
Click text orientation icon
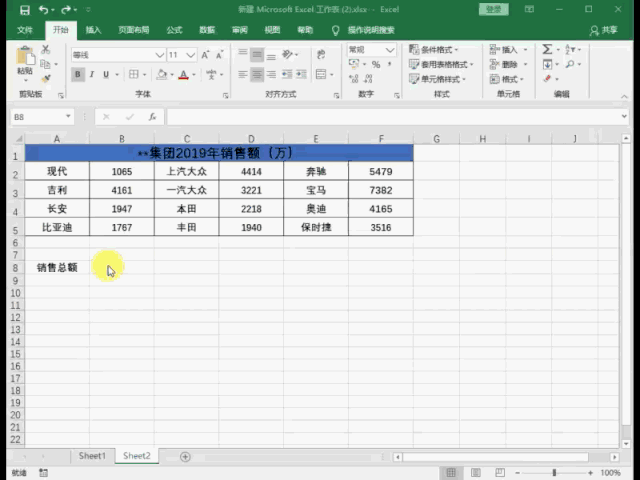click(288, 54)
